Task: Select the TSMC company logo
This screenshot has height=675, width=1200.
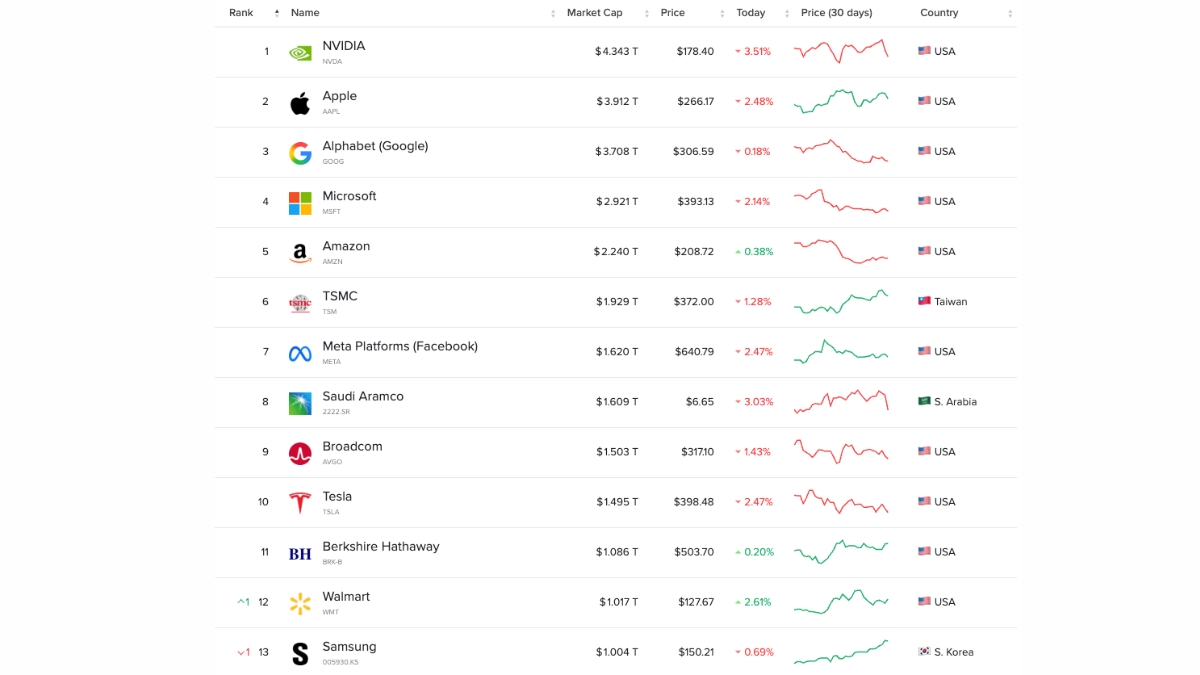Action: click(x=299, y=301)
